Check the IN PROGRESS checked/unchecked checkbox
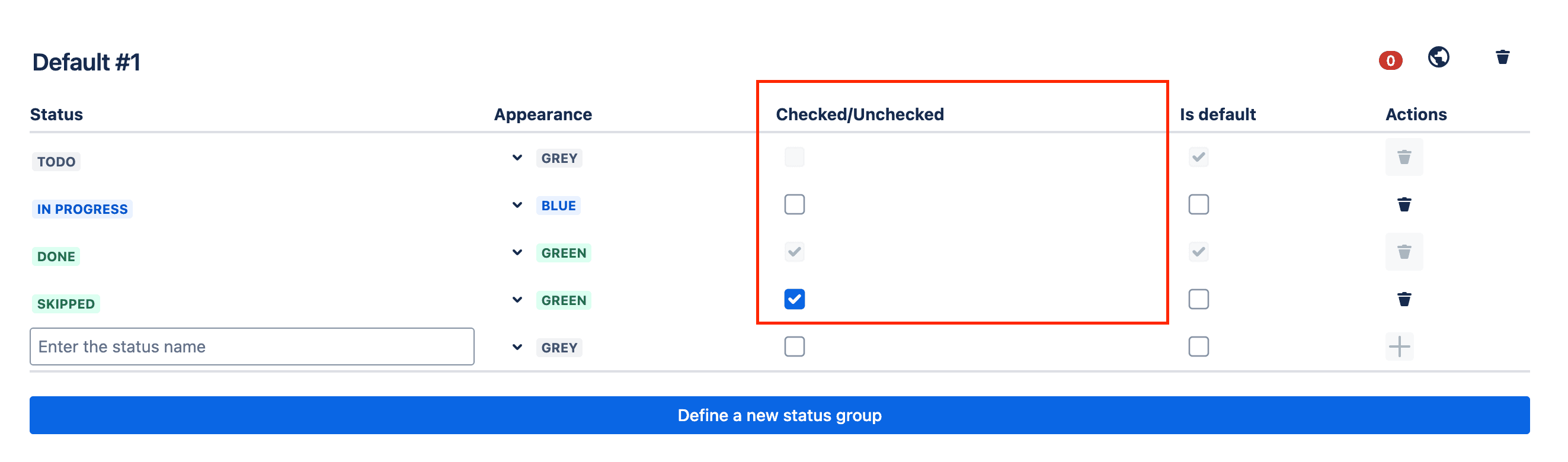1568x462 pixels. pos(793,204)
